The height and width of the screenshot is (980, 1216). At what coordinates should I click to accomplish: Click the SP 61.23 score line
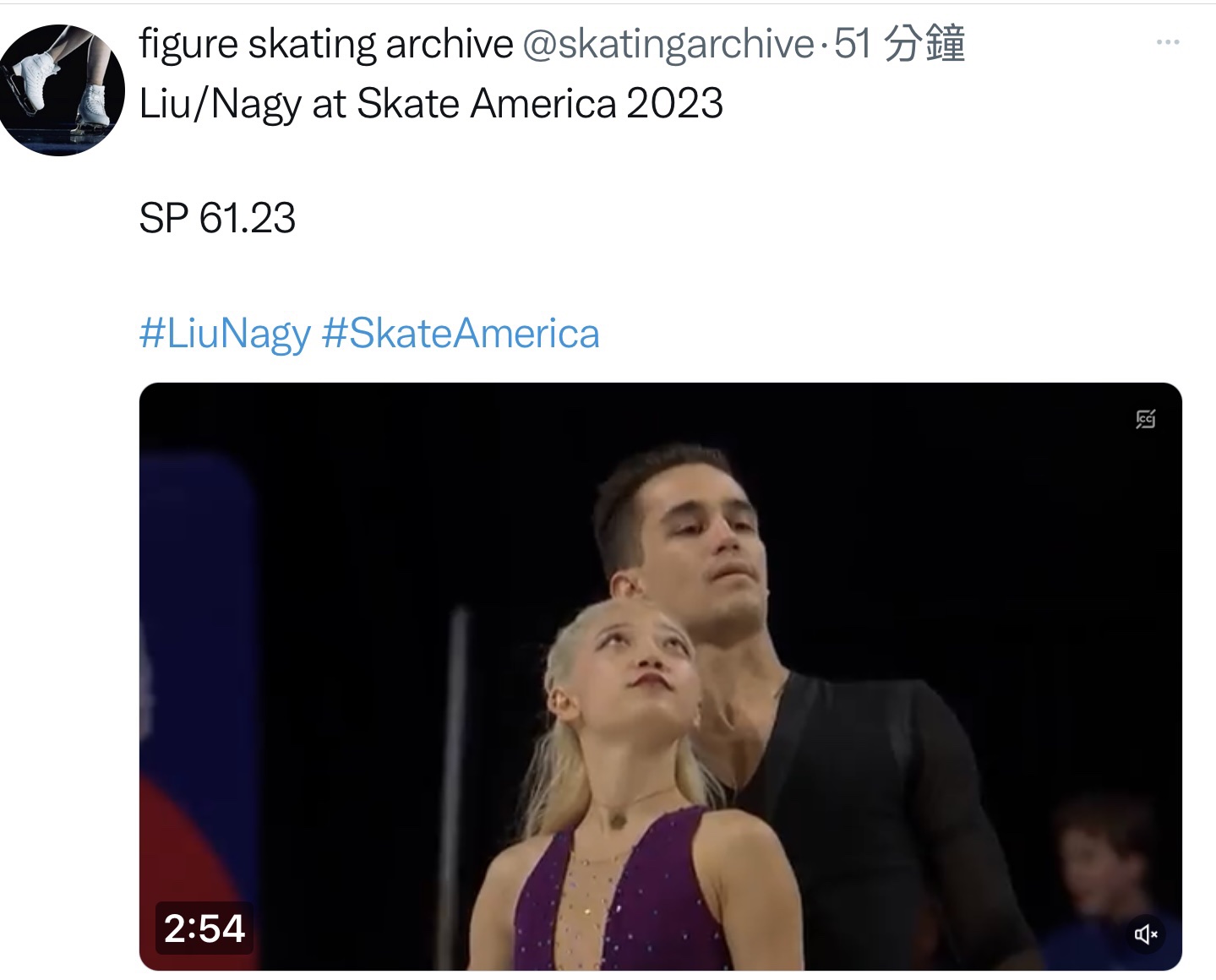[217, 219]
